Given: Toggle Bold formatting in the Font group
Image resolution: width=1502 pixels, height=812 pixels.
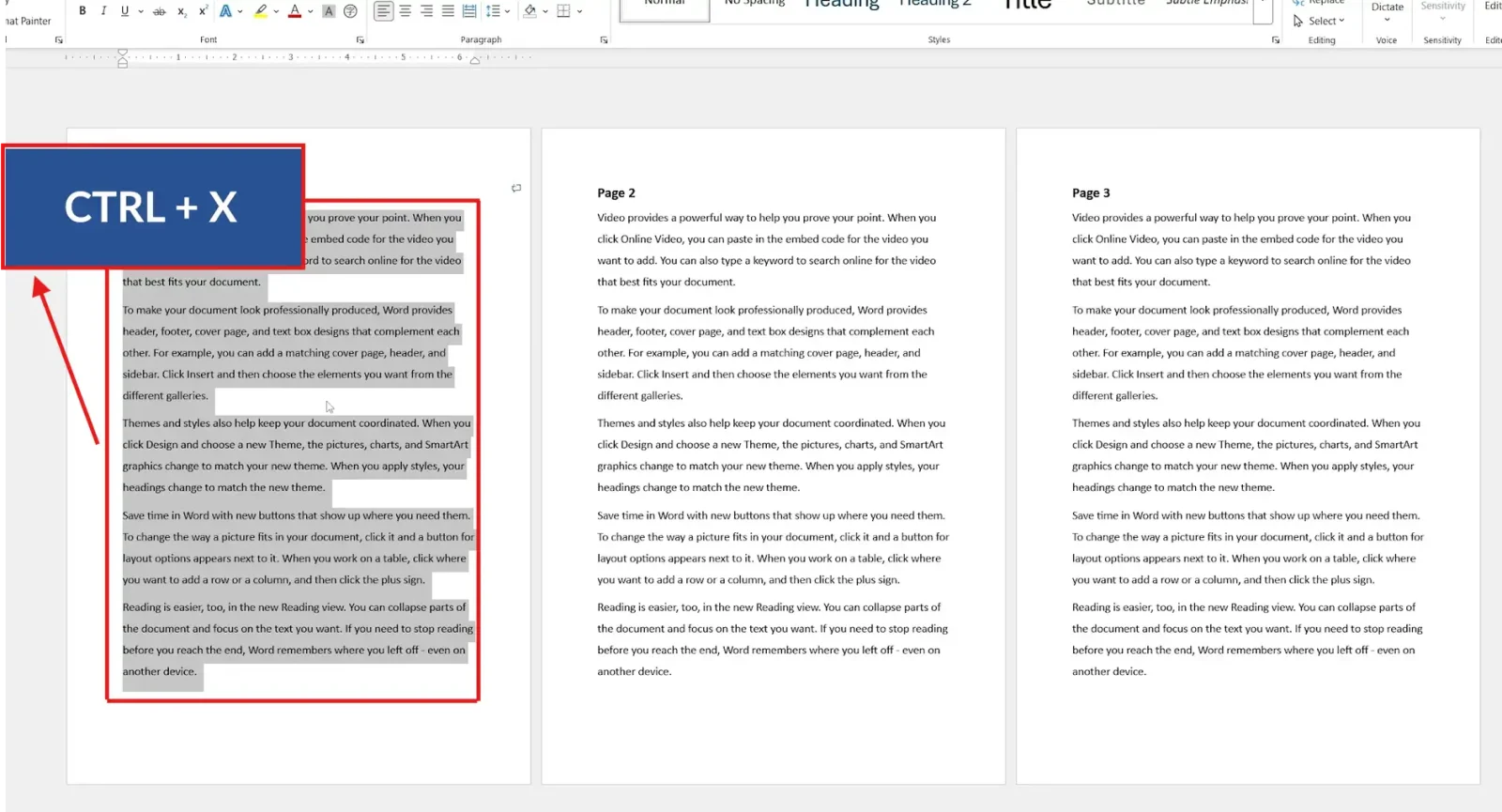Looking at the screenshot, I should (83, 11).
